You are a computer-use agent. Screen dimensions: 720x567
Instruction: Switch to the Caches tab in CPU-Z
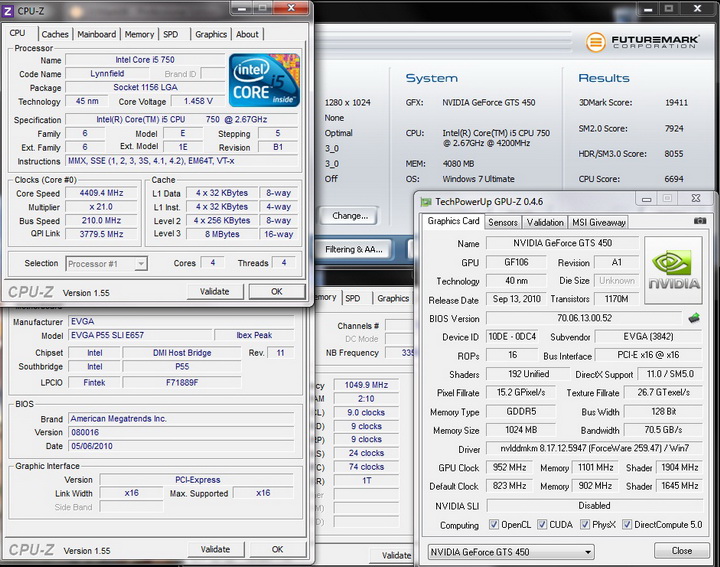click(55, 34)
